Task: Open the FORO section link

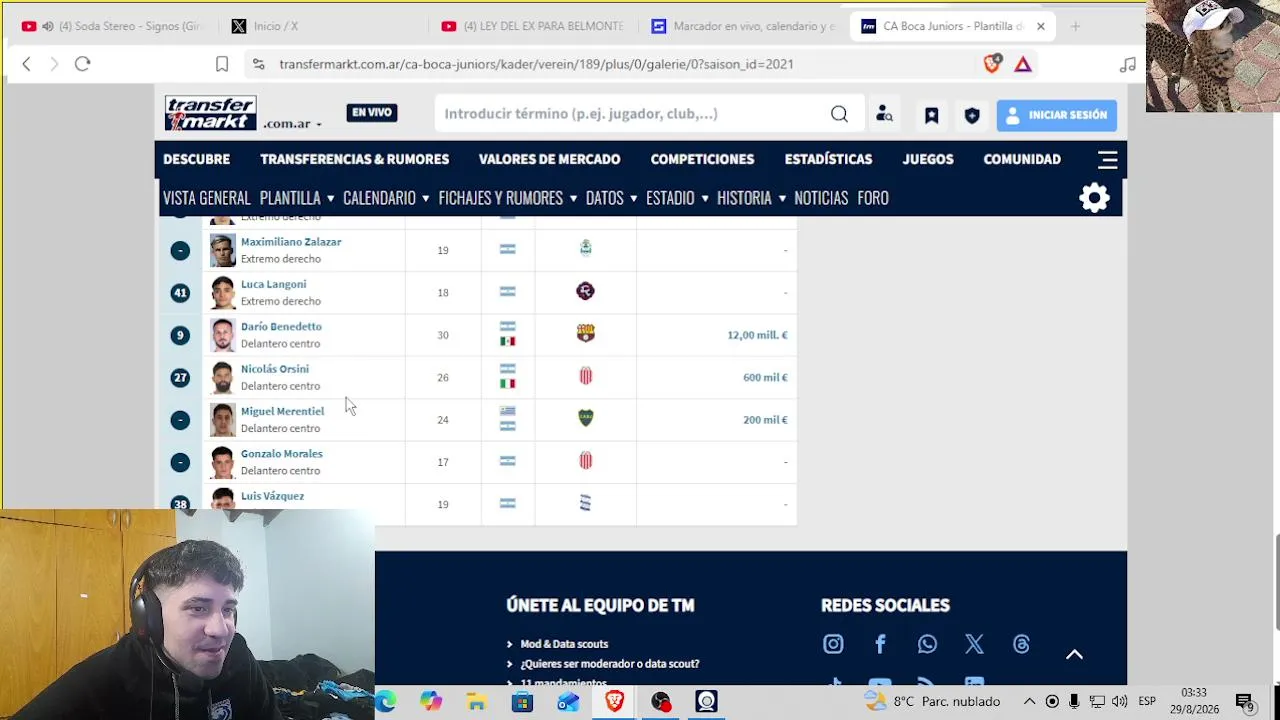Action: pos(873,198)
